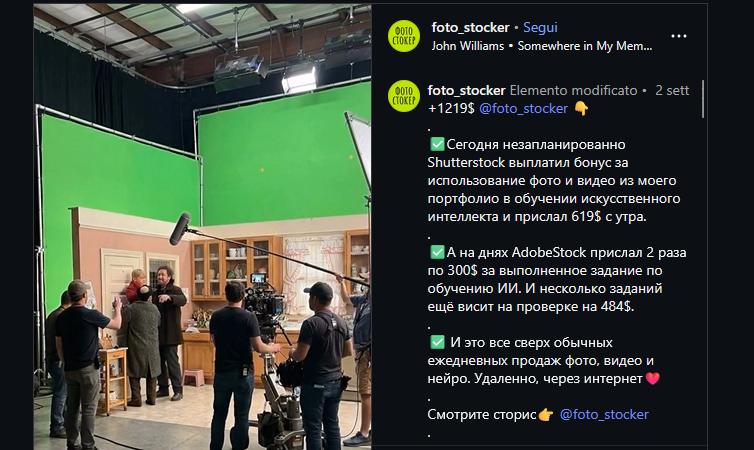The image size is (754, 450).
Task: Open the foto_stocker avatar in post header
Action: click(x=404, y=36)
